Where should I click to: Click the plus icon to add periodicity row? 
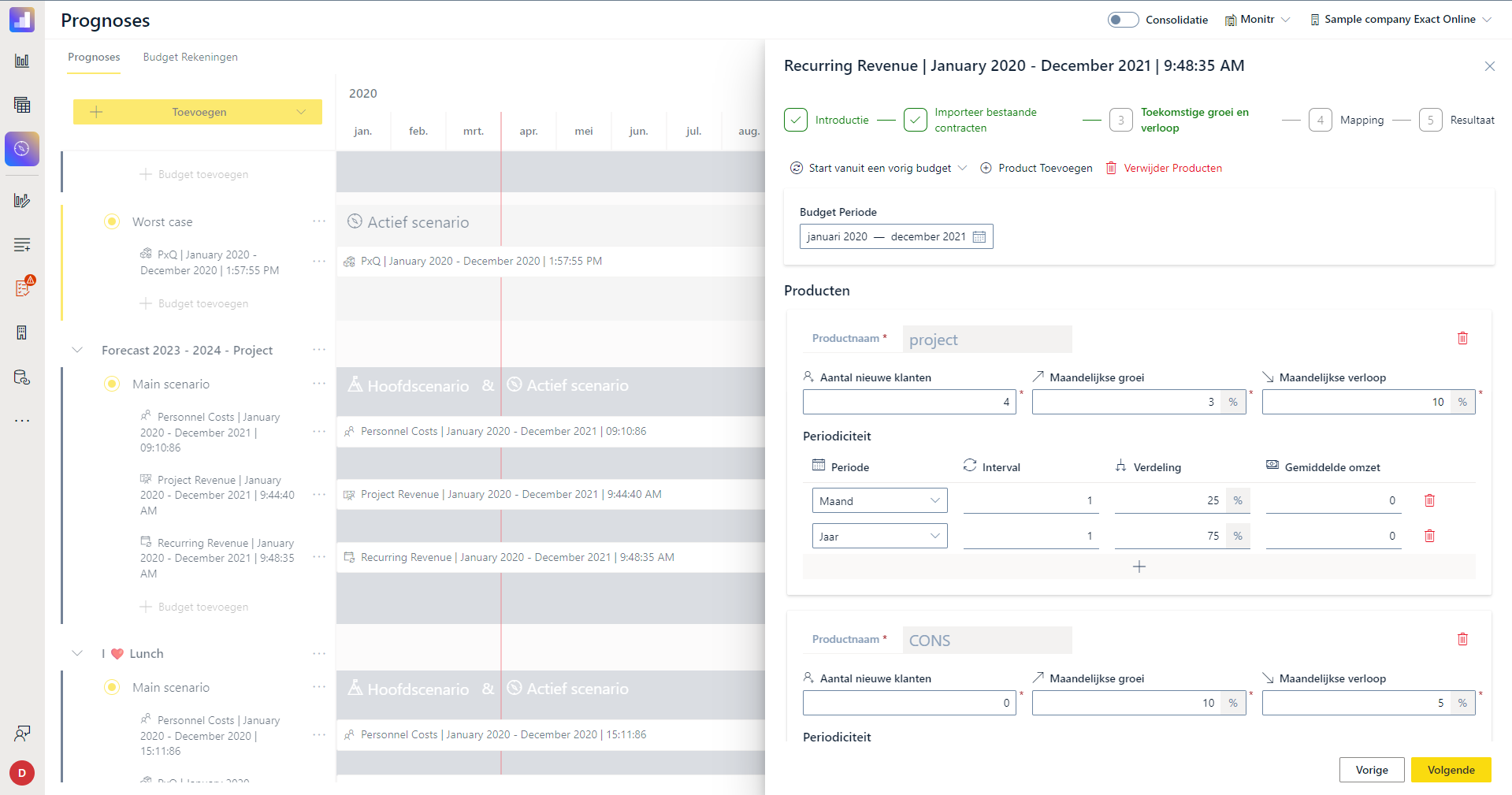pos(1139,567)
